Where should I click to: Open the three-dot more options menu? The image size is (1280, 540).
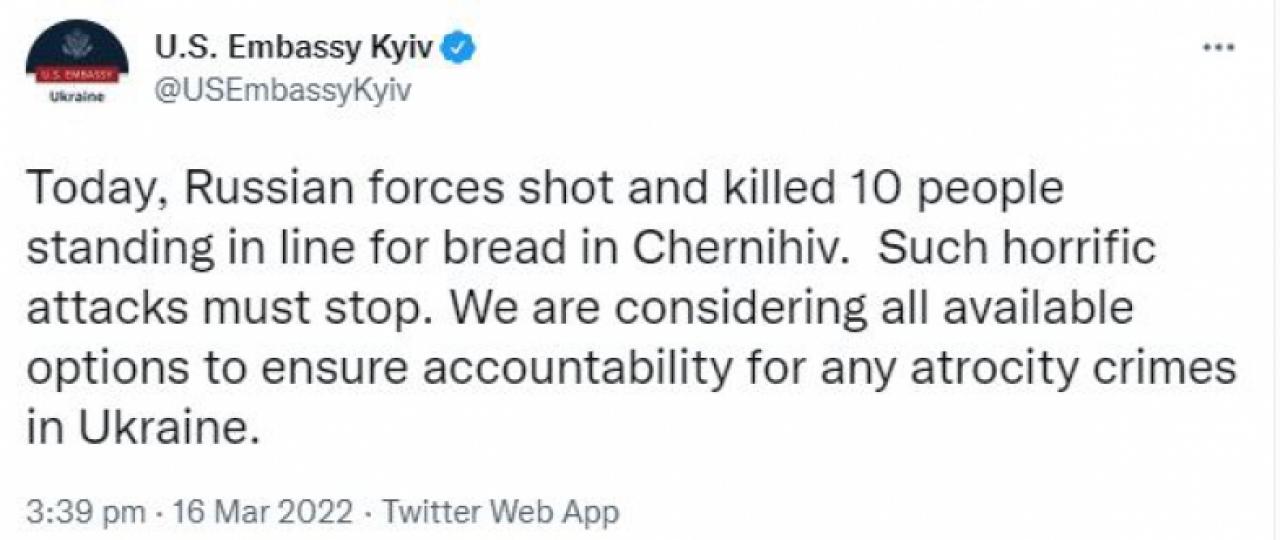[1218, 48]
